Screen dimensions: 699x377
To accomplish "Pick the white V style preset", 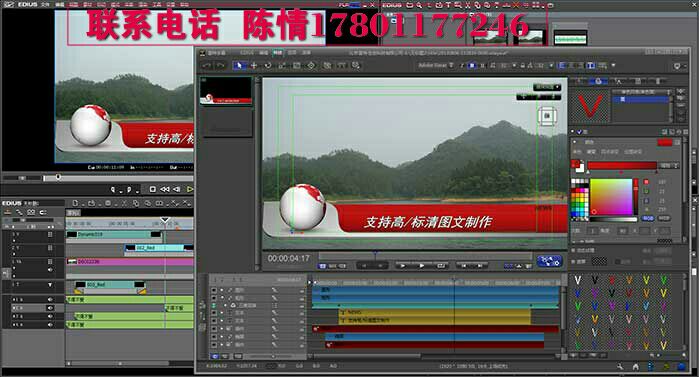I will click(x=577, y=280).
